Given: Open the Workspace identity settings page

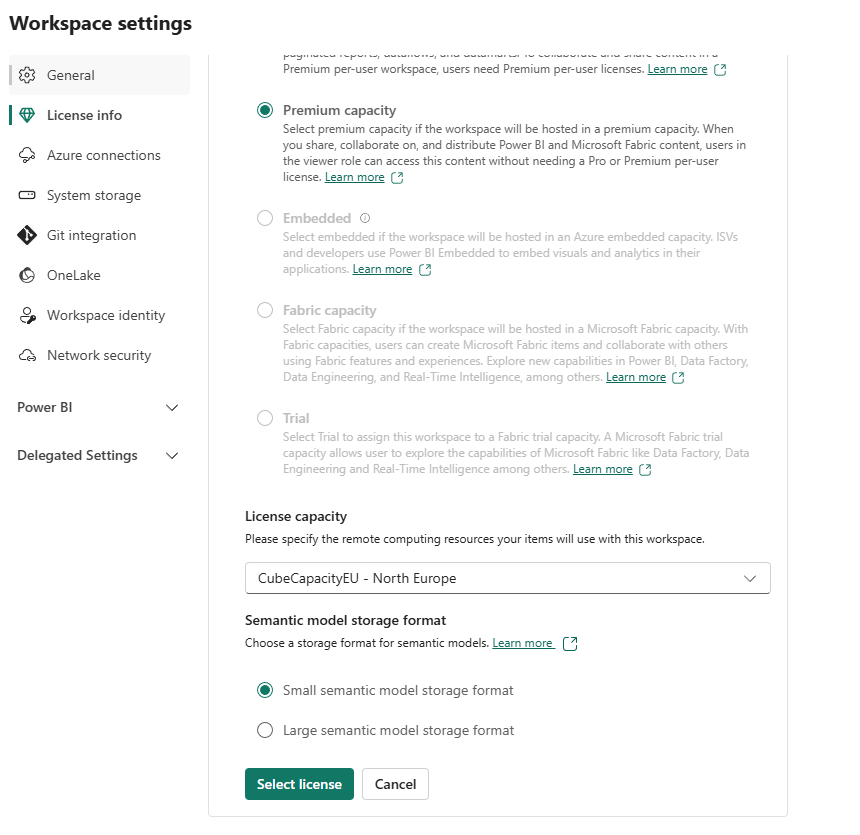Looking at the screenshot, I should point(106,315).
